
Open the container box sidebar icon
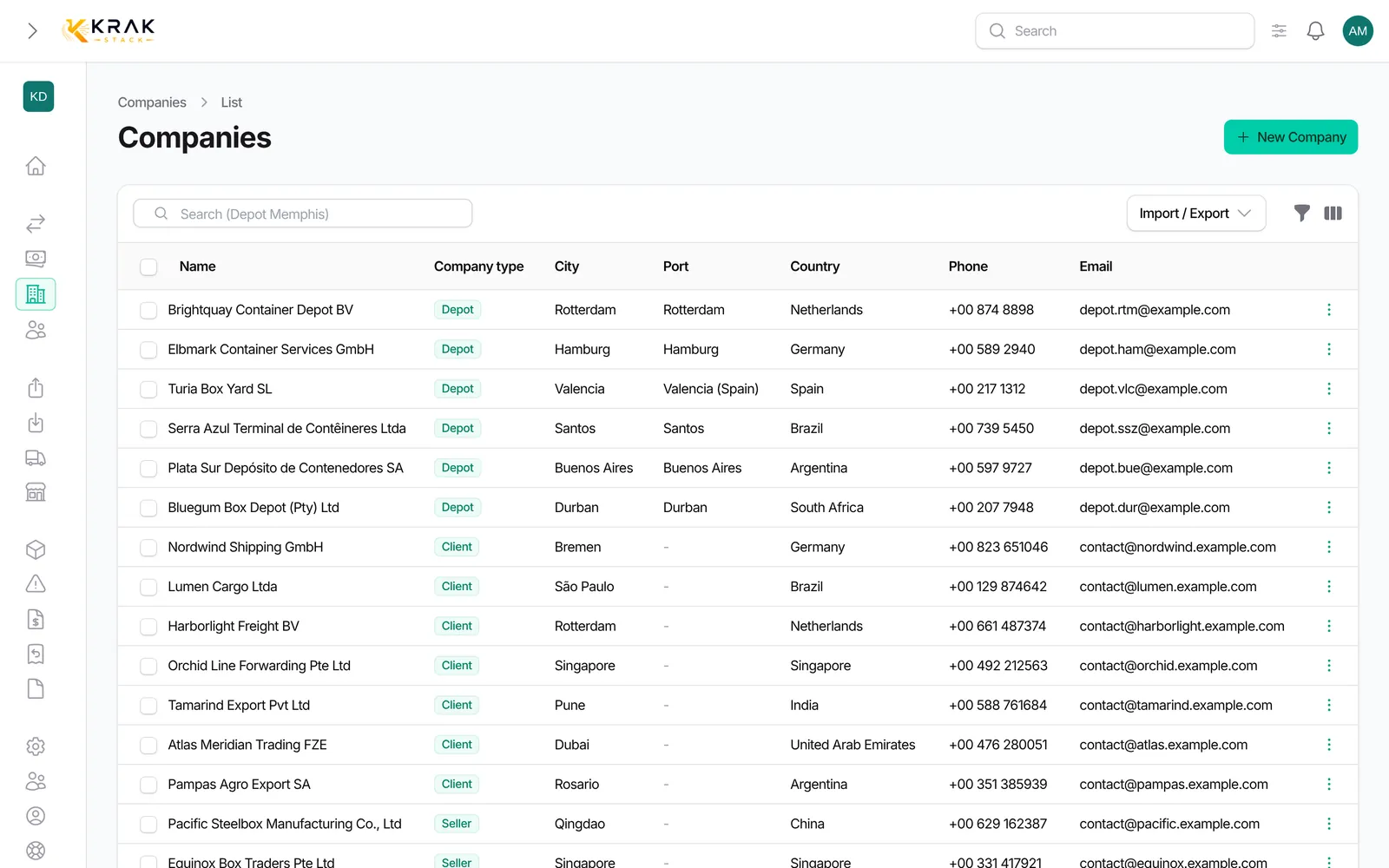tap(36, 549)
